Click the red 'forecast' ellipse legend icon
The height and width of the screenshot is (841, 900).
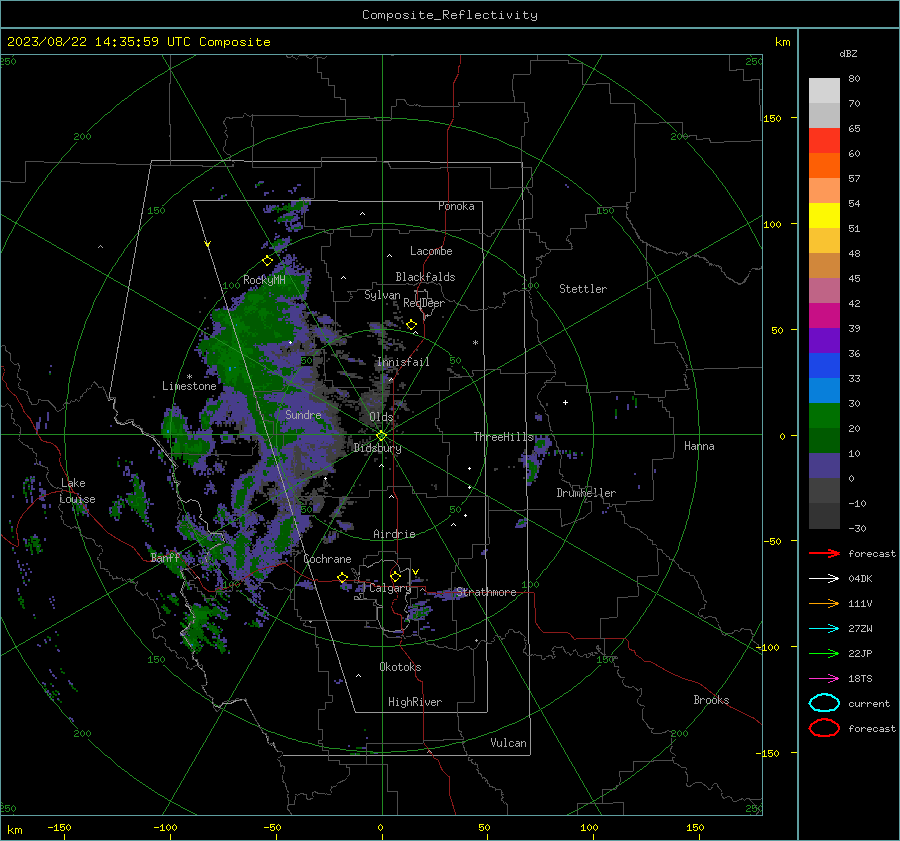pos(824,728)
